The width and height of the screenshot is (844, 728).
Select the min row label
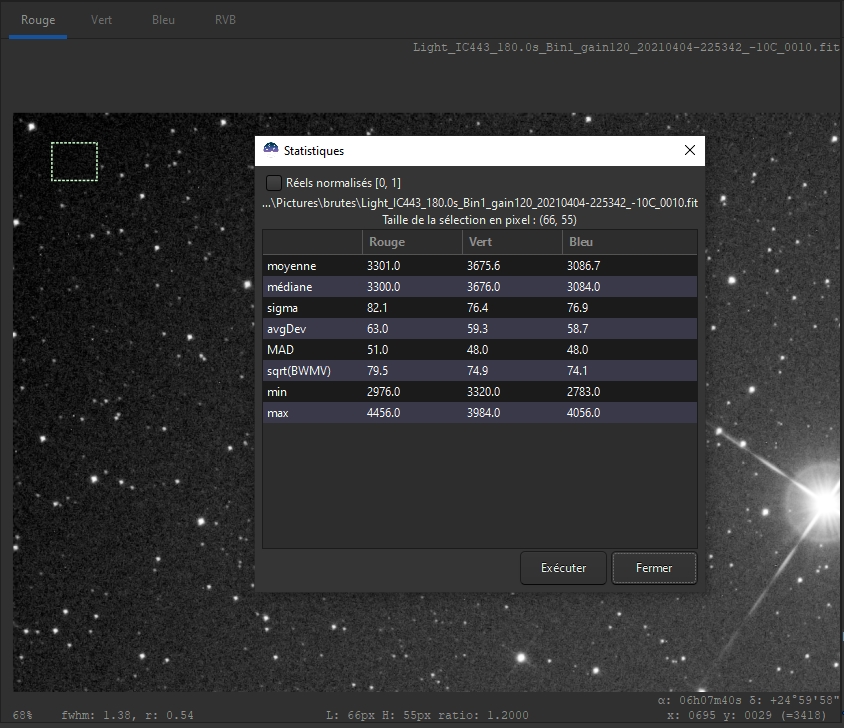point(277,392)
